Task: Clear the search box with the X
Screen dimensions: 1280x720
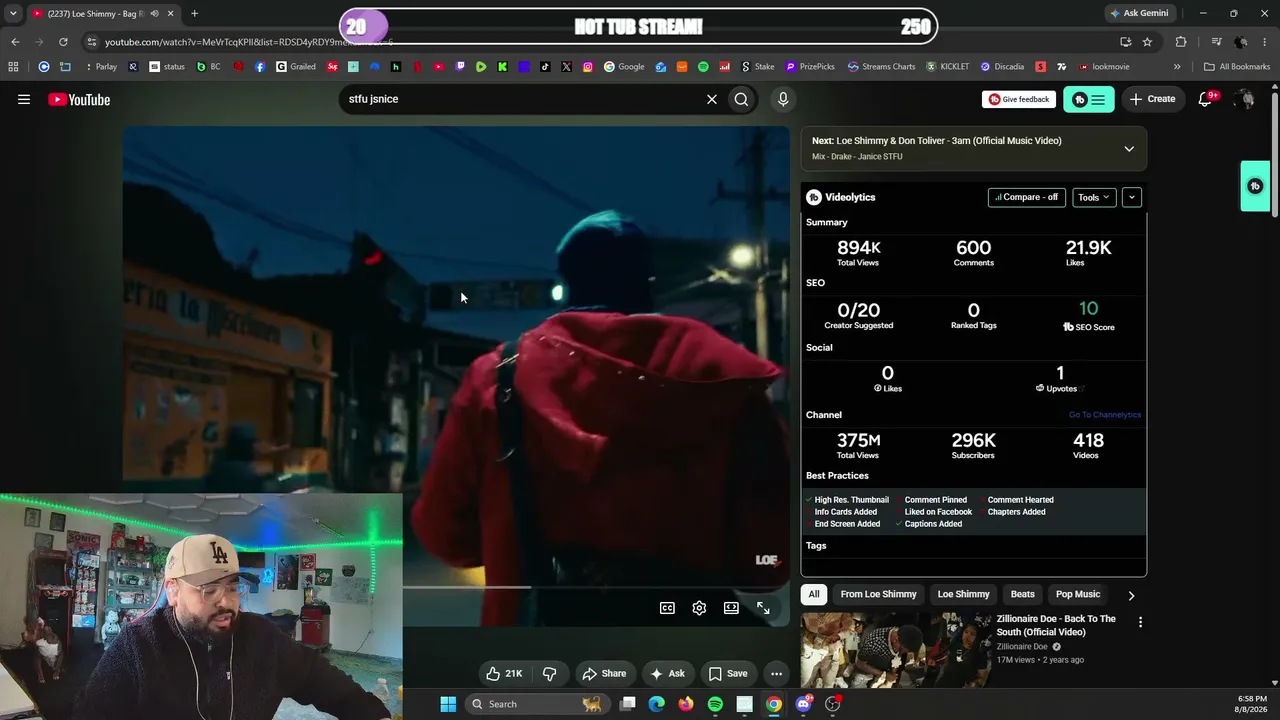Action: [712, 99]
